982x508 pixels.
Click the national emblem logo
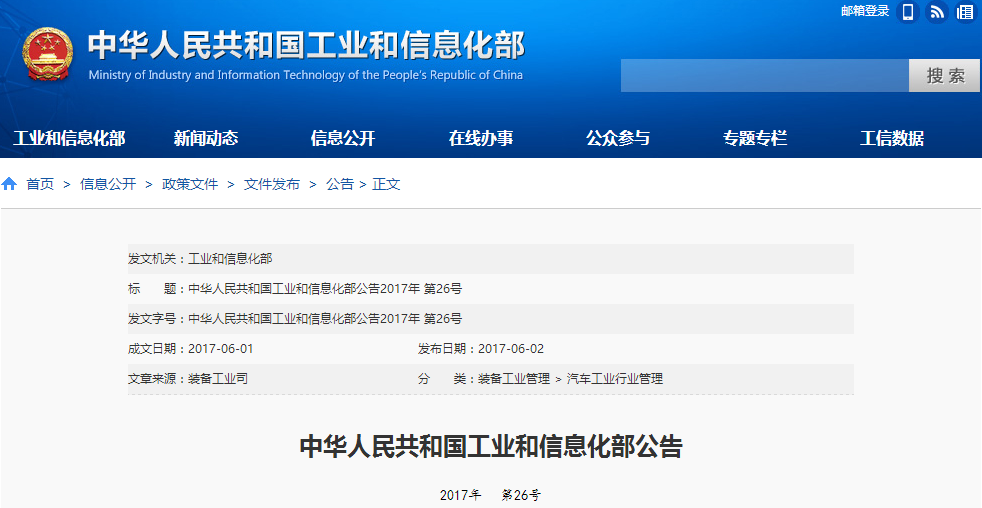pos(48,54)
